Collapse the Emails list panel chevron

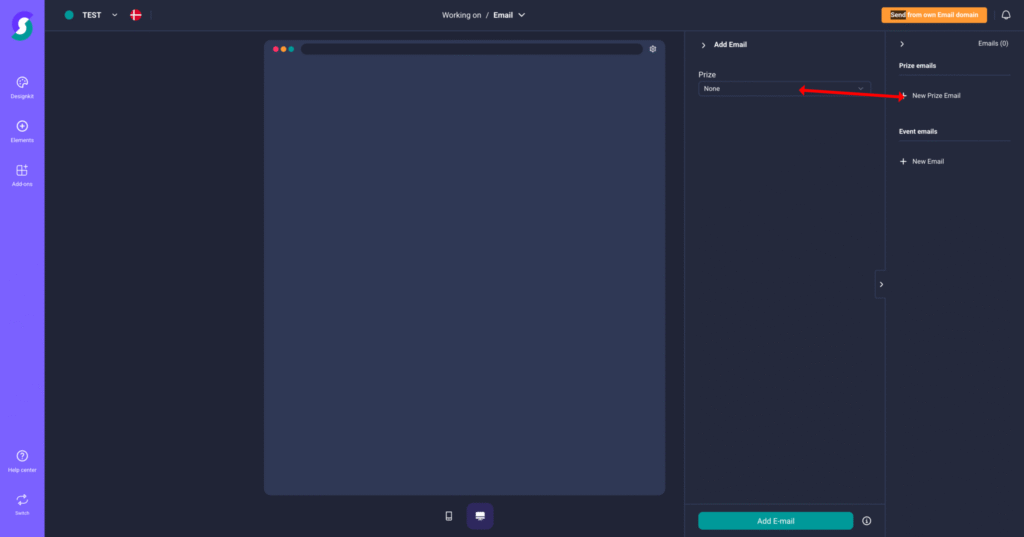[902, 44]
